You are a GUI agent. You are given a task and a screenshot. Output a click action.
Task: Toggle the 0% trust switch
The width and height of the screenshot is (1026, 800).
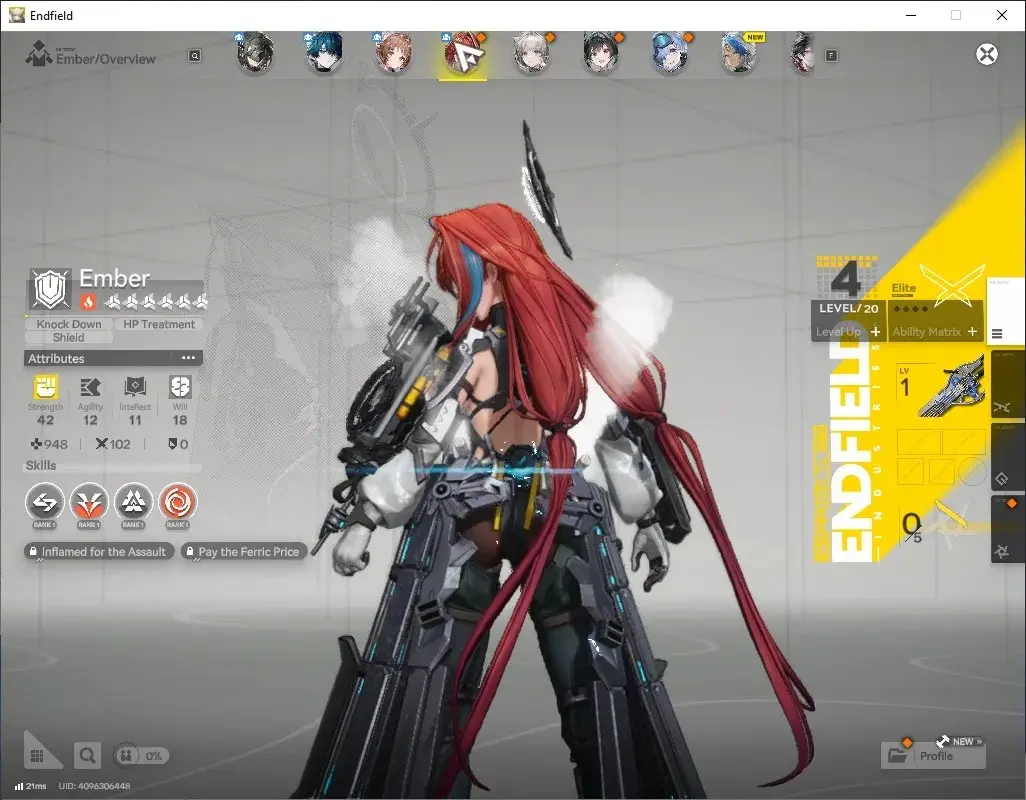tap(141, 756)
